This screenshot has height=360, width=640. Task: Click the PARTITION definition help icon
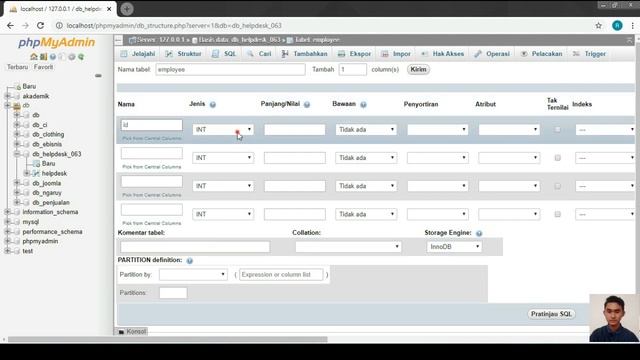(189, 260)
